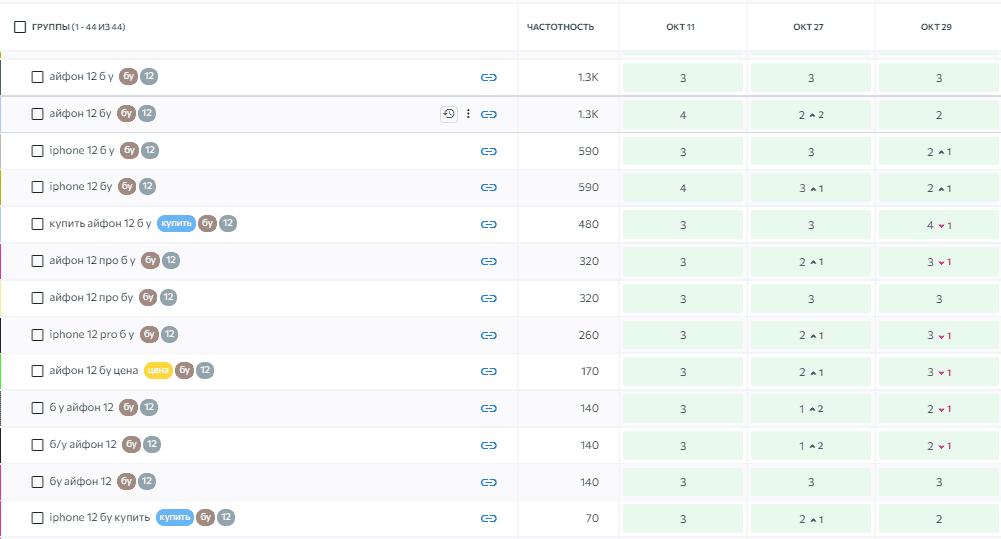Open link icon for айфон 12 бу цена
Viewport: 1001px width, 539px height.
click(x=488, y=371)
